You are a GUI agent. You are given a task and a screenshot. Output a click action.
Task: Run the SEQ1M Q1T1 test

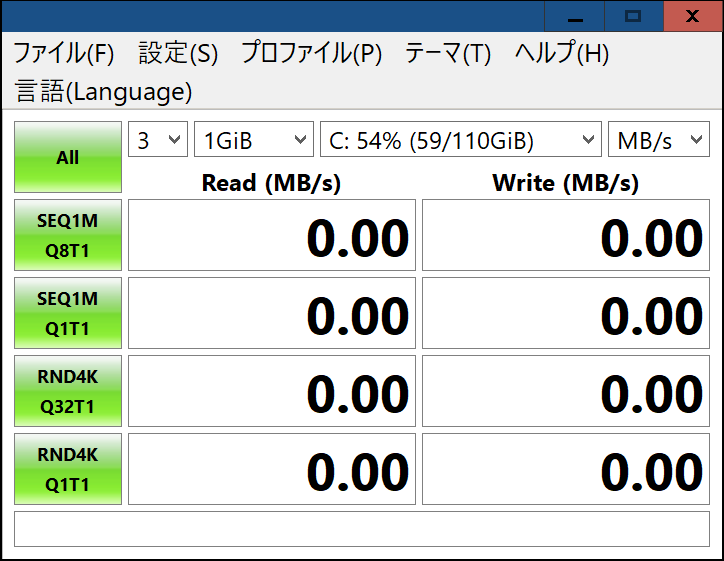[68, 313]
